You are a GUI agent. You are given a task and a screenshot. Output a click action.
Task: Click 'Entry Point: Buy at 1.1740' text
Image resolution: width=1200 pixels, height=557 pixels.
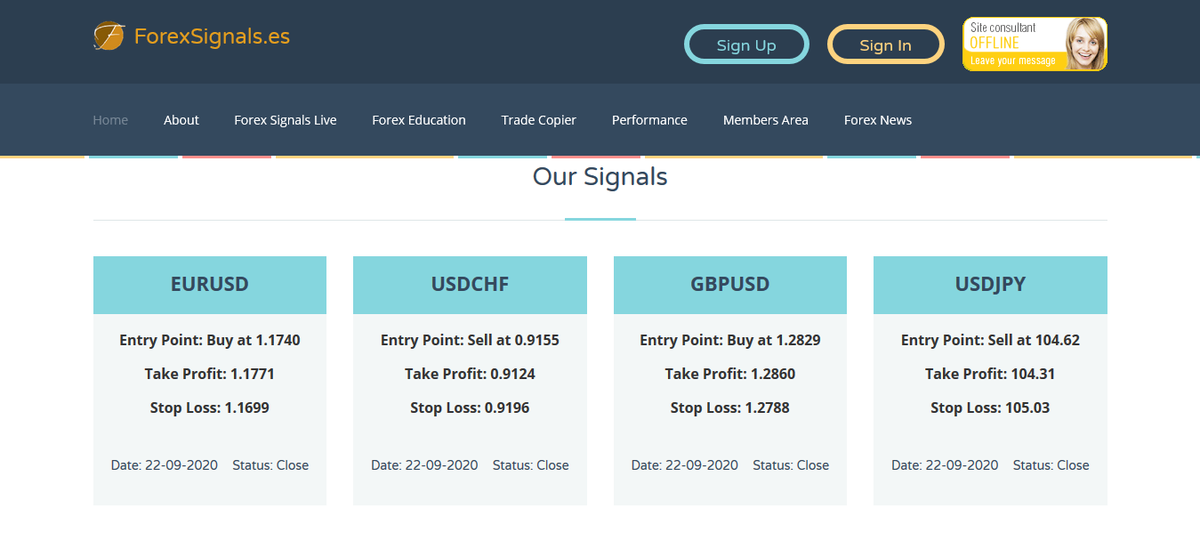pos(210,340)
